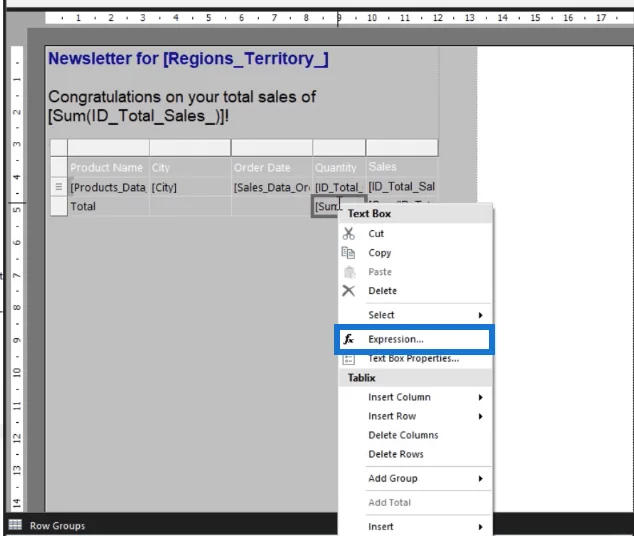Open Expression... from the context menu
The height and width of the screenshot is (536, 634).
pyautogui.click(x=414, y=339)
